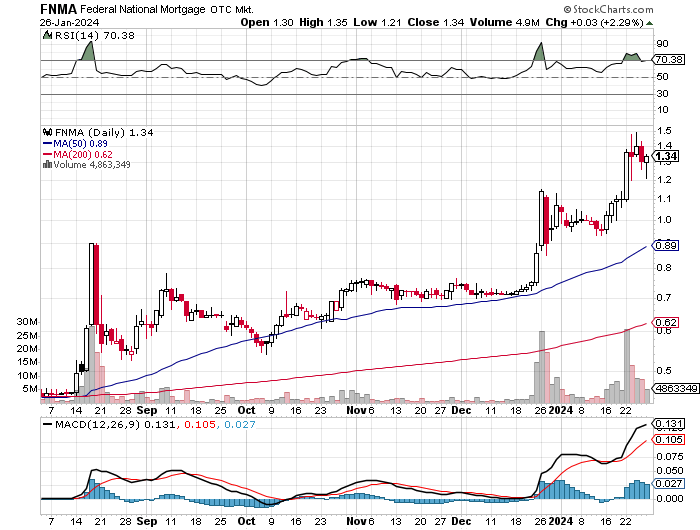The image size is (700, 530).
Task: Click the 5M volume axis label
Action: tap(30, 389)
